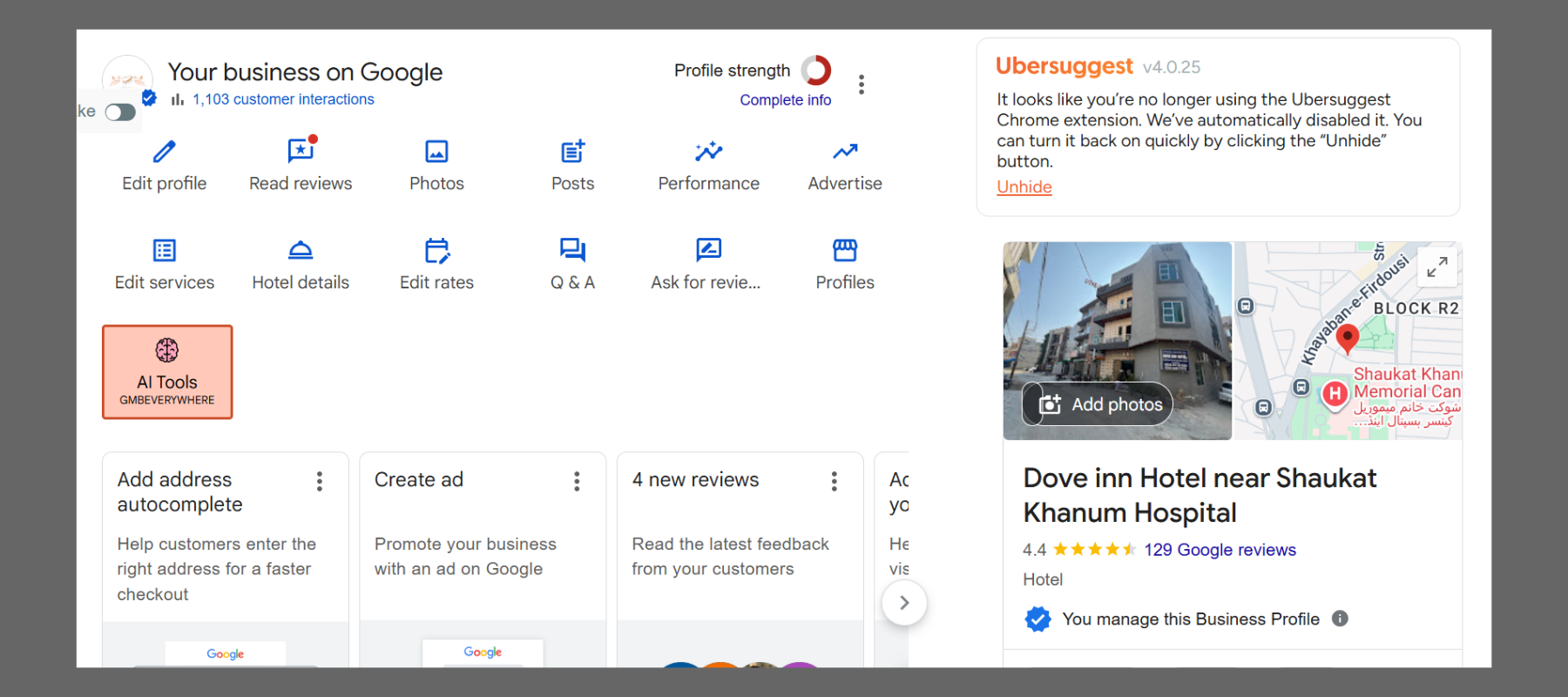Image resolution: width=1568 pixels, height=697 pixels.
Task: Open options menu on 4 new reviews card
Action: [834, 482]
